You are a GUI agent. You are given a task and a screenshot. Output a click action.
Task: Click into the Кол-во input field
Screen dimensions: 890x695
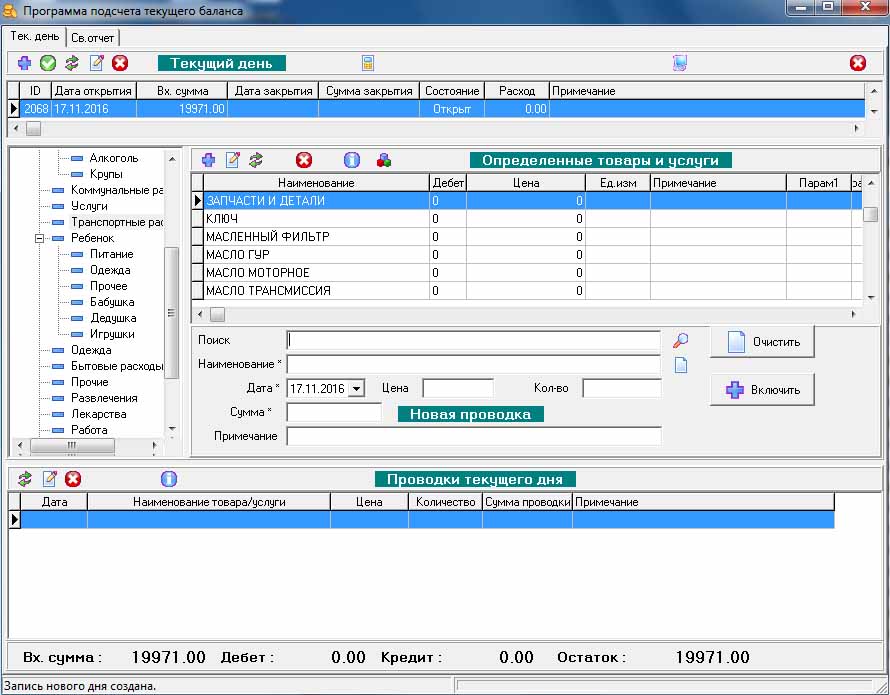tap(622, 388)
